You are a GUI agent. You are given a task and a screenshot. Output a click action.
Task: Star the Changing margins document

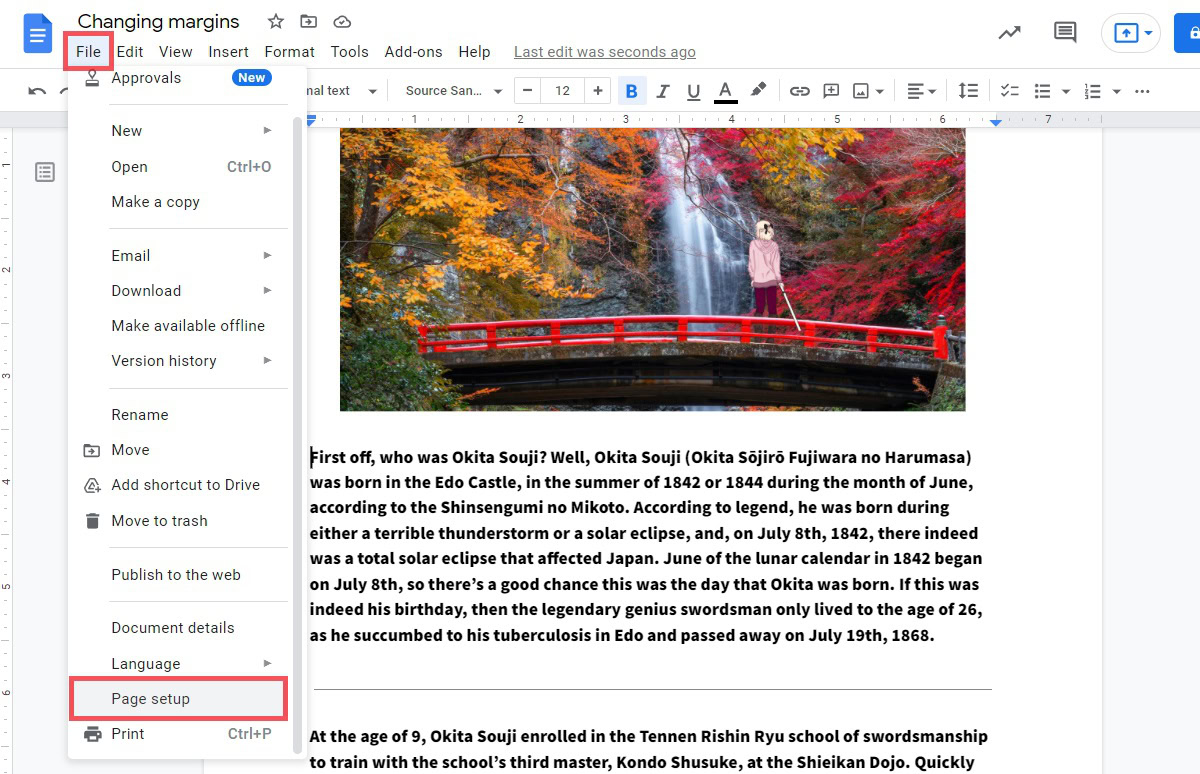[x=275, y=22]
